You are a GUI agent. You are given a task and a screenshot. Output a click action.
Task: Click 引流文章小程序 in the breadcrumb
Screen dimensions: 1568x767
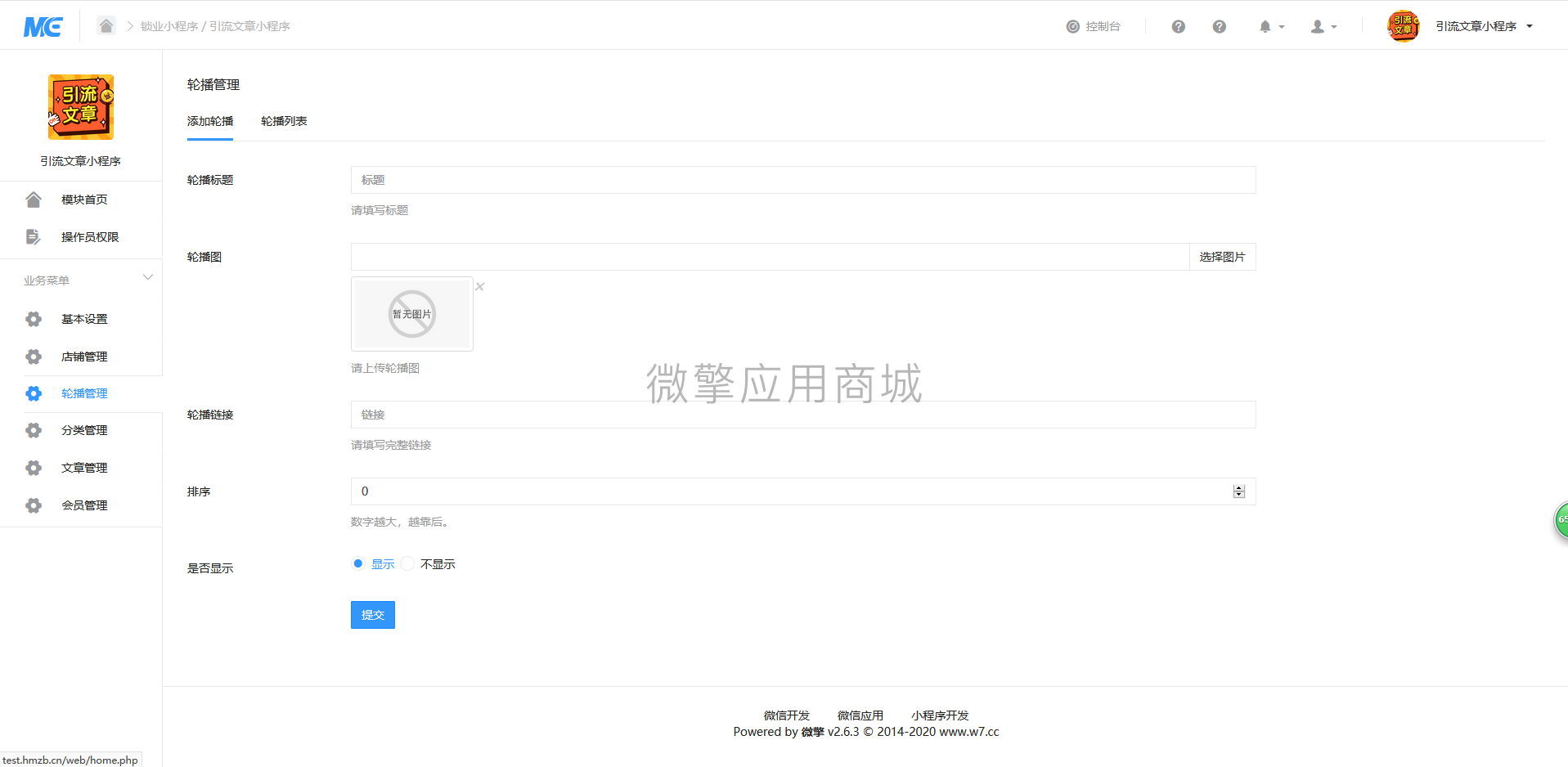pos(249,26)
